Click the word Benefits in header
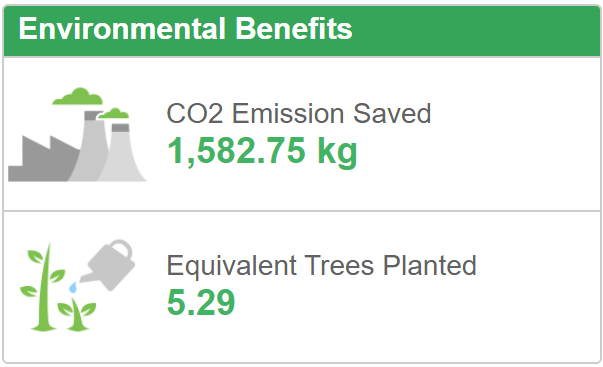 294,29
